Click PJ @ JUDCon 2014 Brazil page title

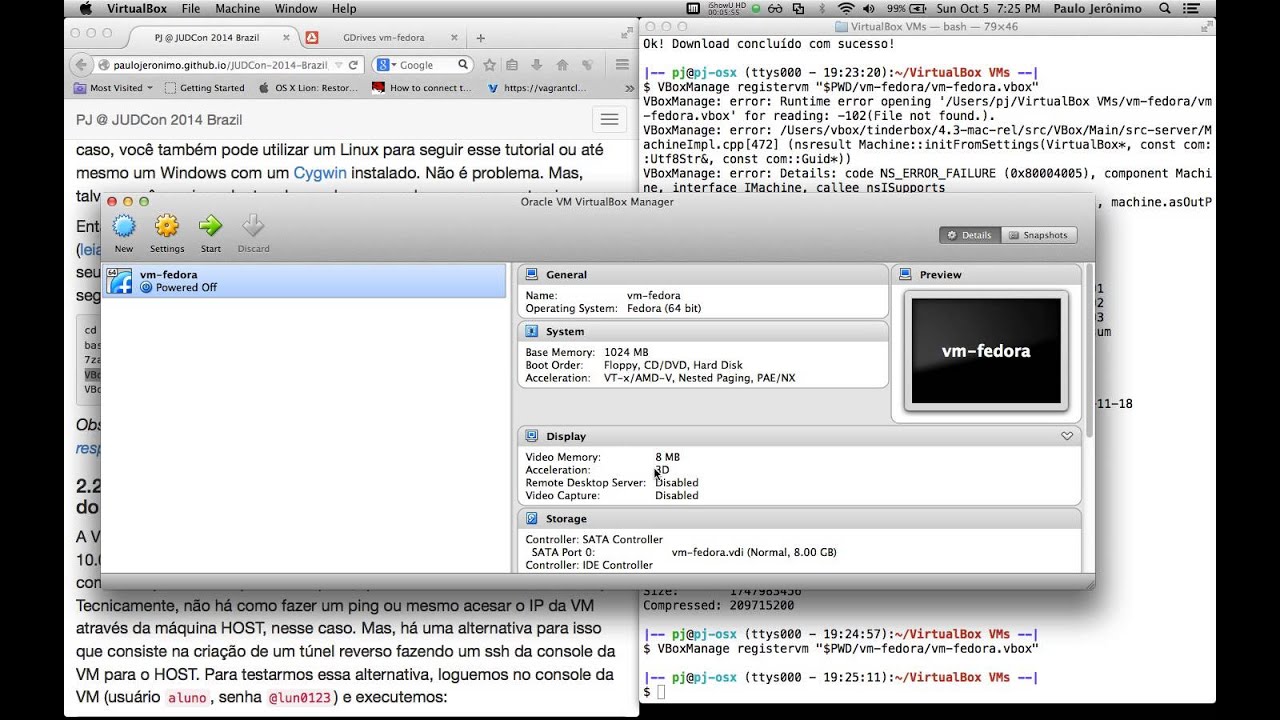coord(159,120)
